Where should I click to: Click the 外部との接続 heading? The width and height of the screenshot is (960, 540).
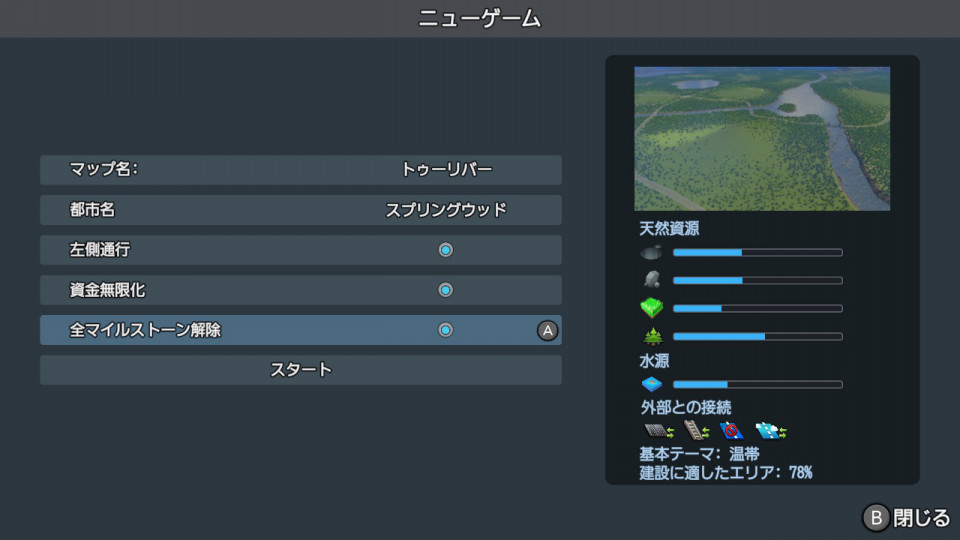(686, 407)
